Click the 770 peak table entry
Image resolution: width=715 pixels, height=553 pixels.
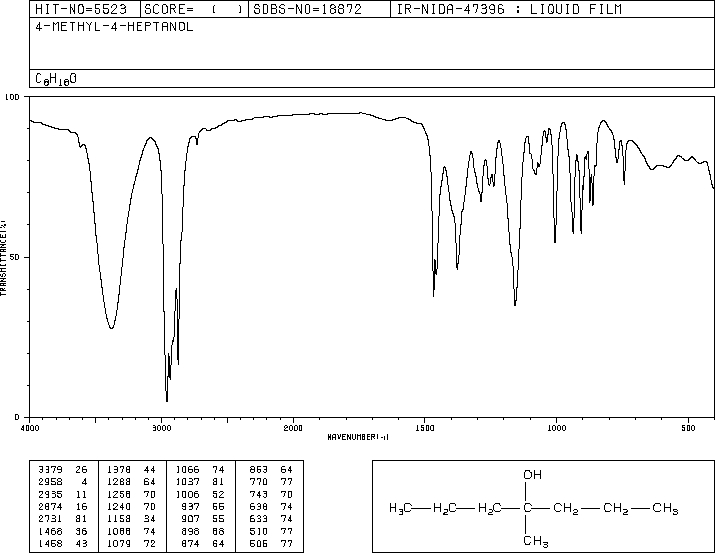pyautogui.click(x=271, y=482)
